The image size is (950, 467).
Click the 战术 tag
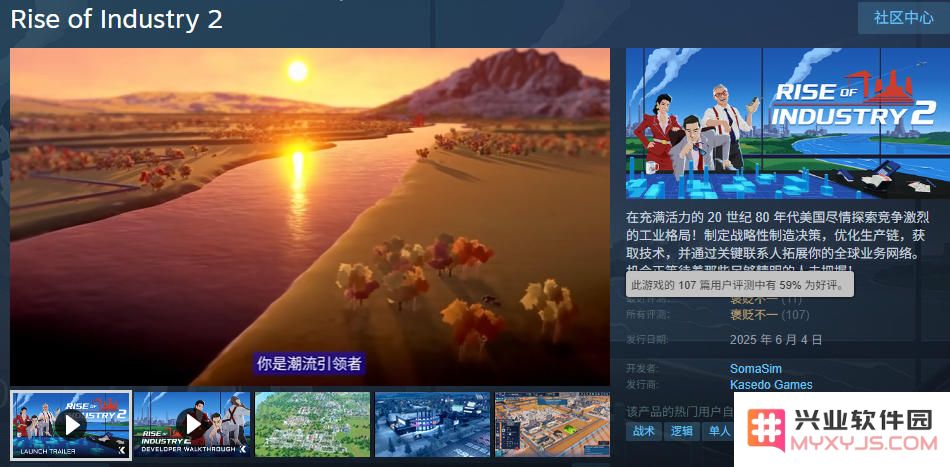[x=643, y=431]
